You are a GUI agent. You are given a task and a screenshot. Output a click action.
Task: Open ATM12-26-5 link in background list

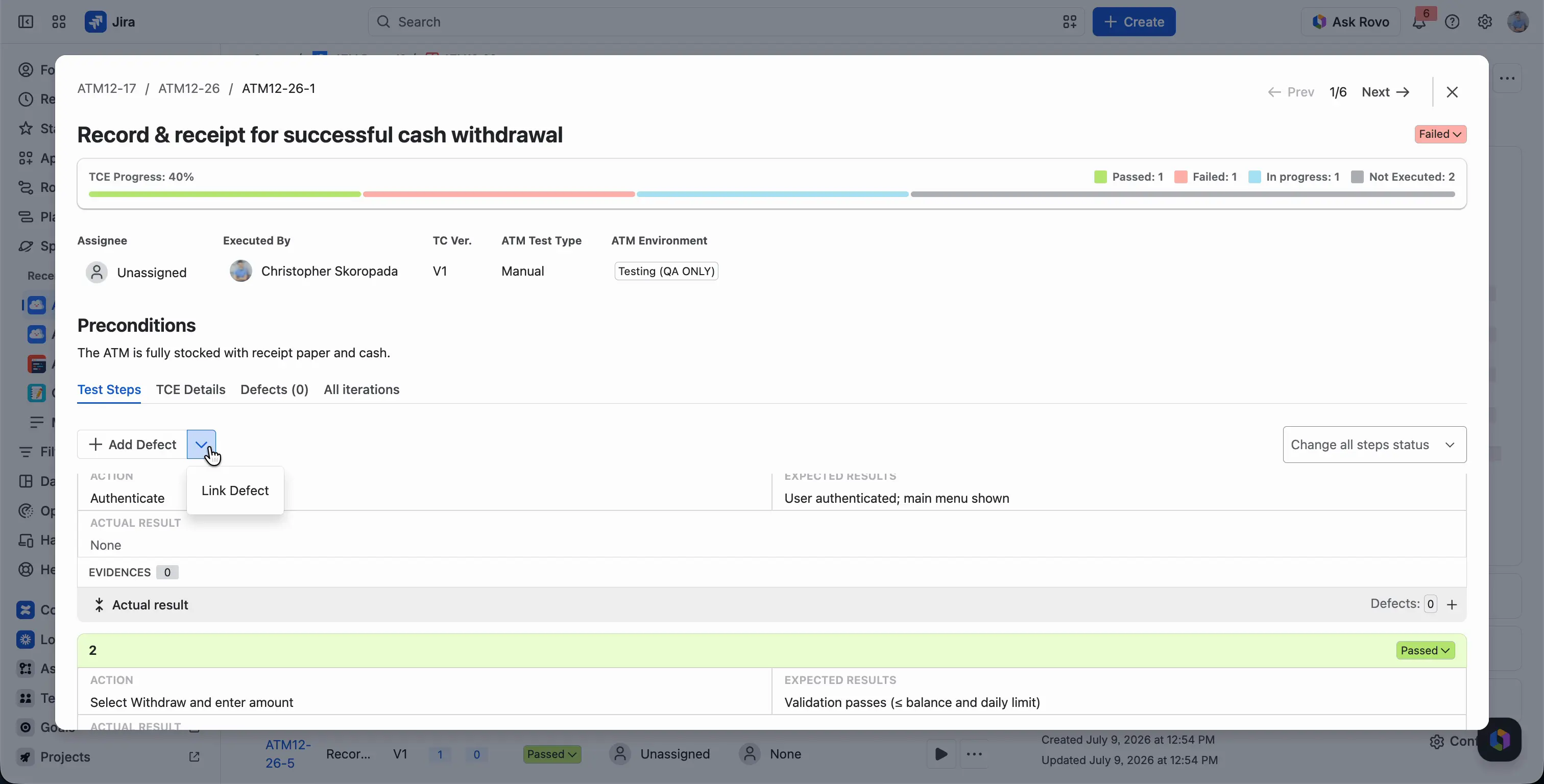(288, 754)
